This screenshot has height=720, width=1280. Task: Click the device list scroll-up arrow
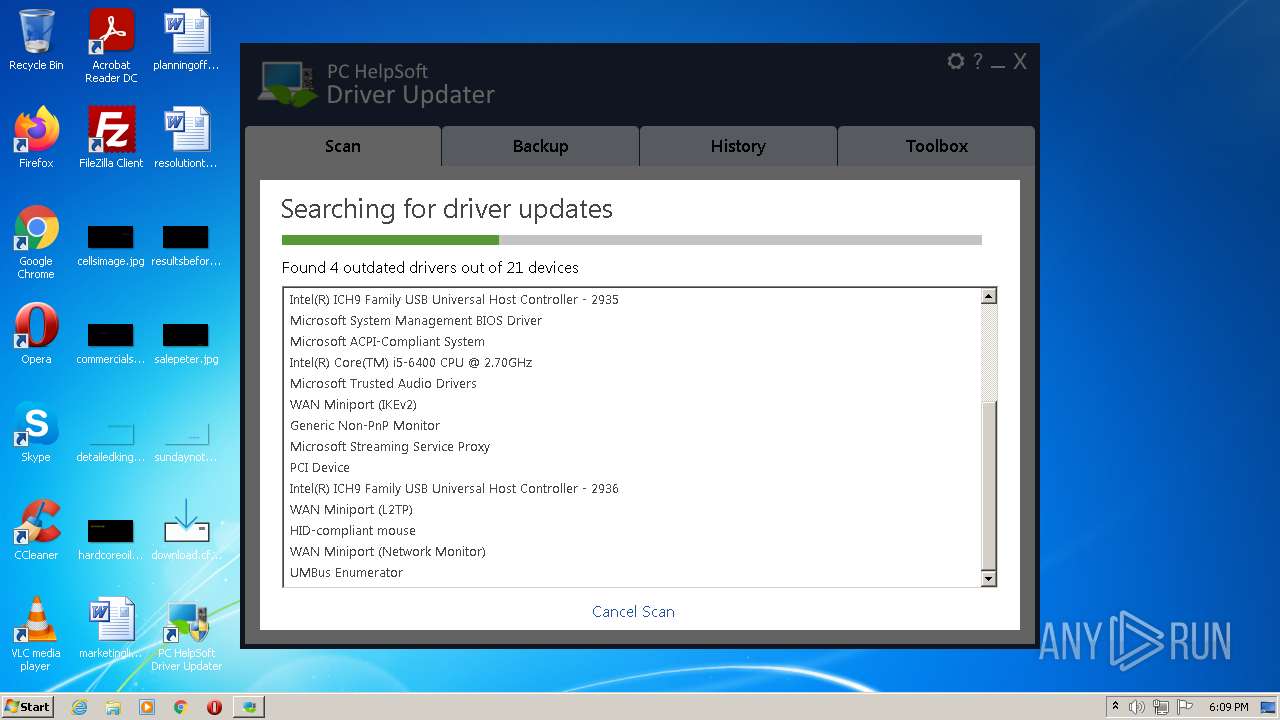click(988, 296)
